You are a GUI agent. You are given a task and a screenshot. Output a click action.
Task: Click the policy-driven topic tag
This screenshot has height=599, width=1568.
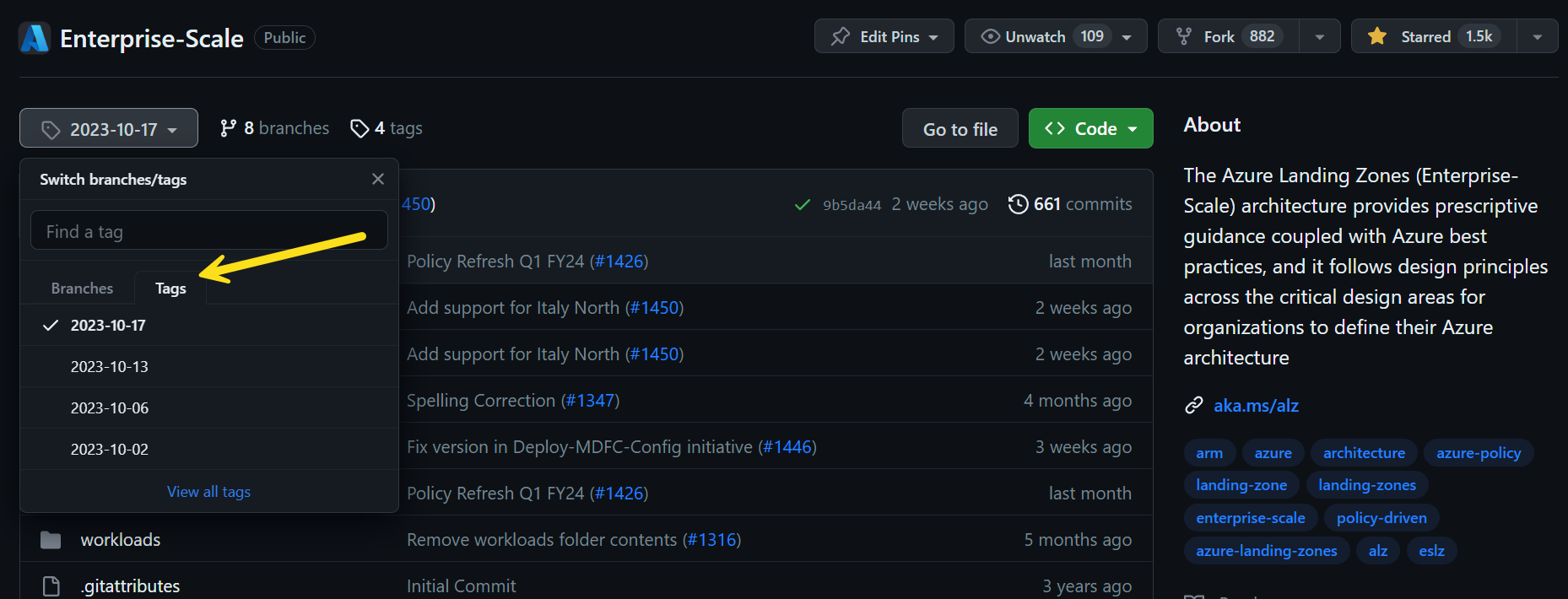(1381, 518)
